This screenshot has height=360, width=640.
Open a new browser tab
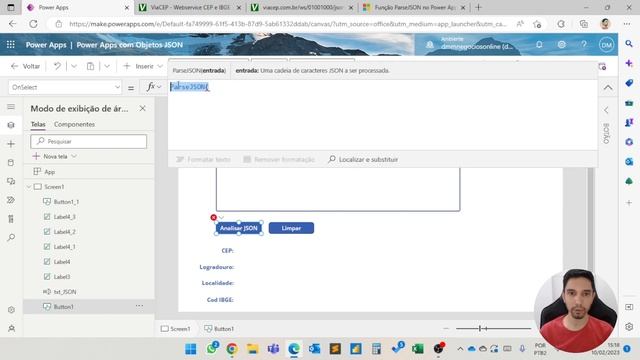pos(478,7)
